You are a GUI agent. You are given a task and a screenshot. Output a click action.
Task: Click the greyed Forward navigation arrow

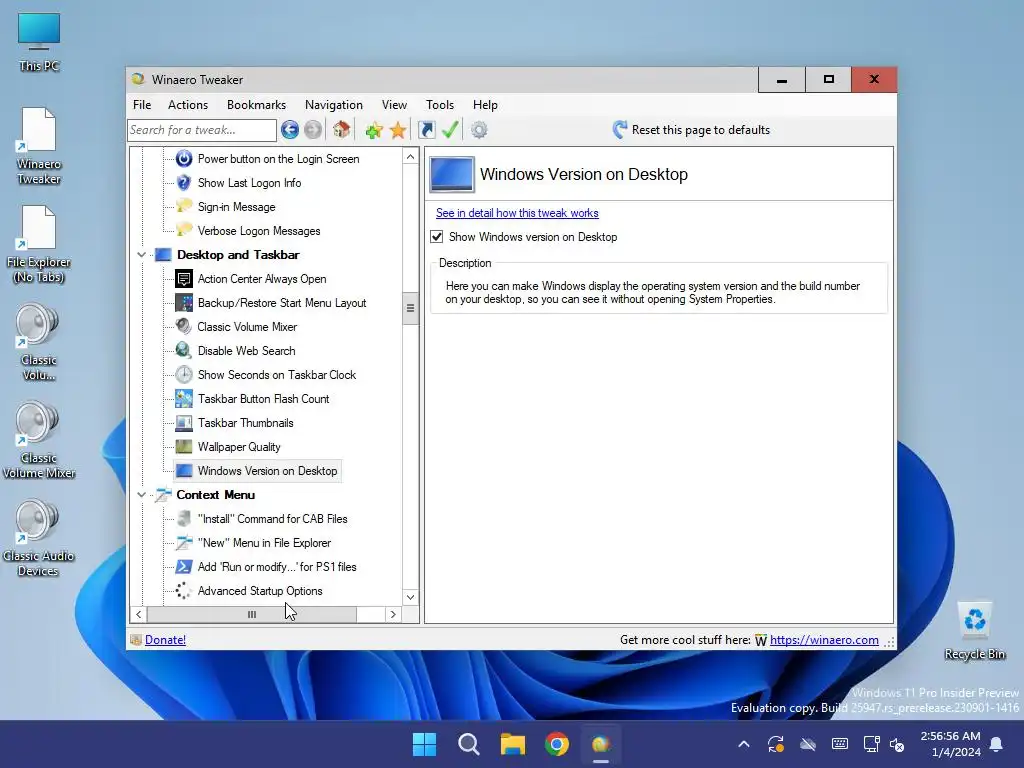(313, 130)
